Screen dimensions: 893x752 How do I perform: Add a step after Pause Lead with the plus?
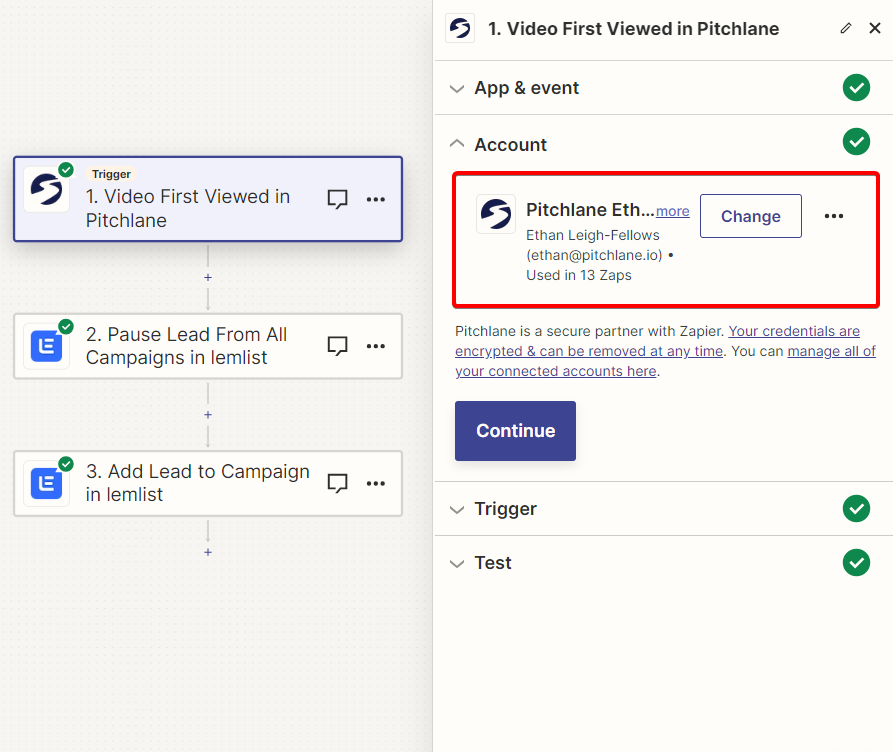click(x=208, y=415)
